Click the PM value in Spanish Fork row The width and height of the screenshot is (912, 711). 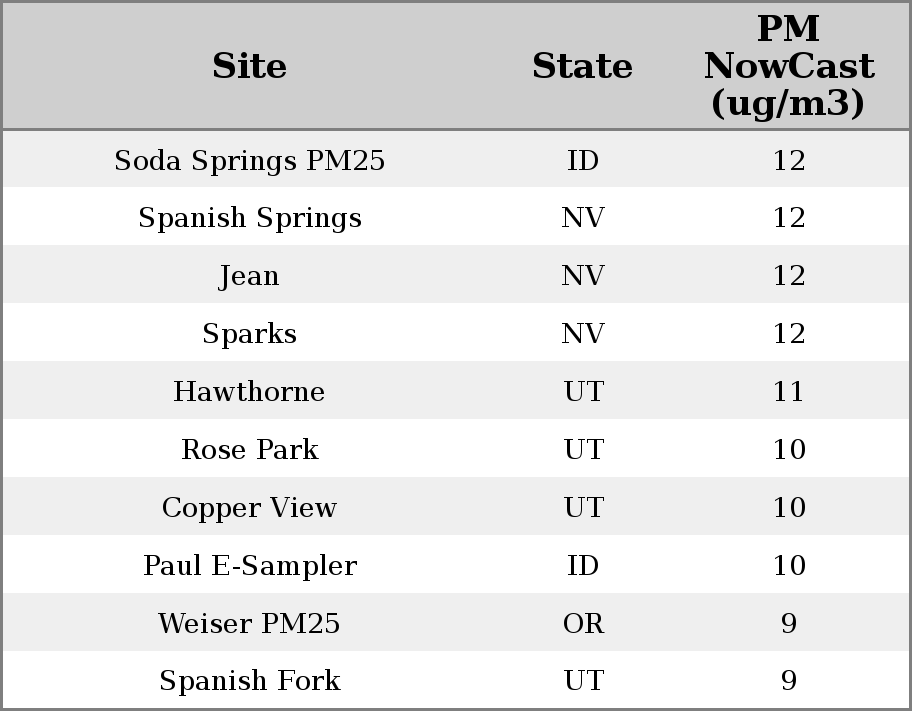[x=788, y=681]
